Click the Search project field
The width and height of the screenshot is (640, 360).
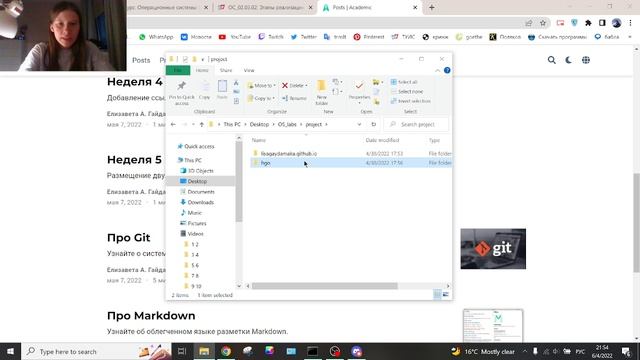416,124
